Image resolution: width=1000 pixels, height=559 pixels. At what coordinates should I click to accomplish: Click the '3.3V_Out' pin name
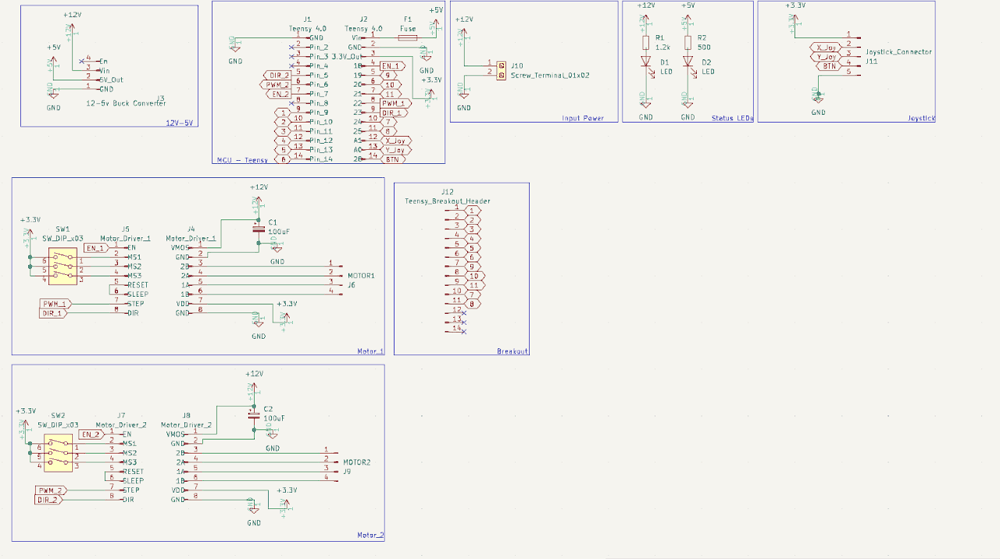346,57
